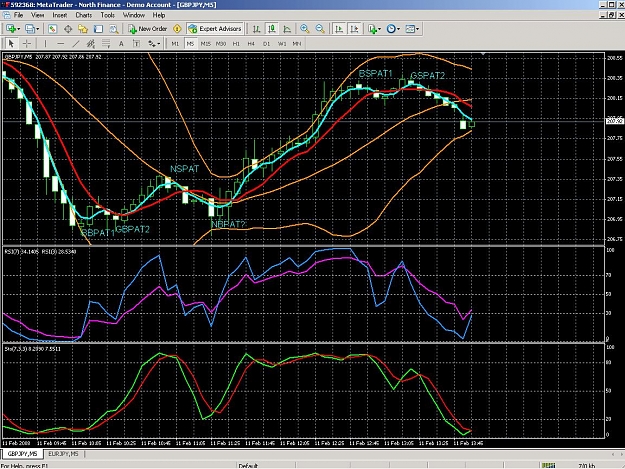Click the connection status bars indicator
625x469 pixels.
[x=548, y=465]
